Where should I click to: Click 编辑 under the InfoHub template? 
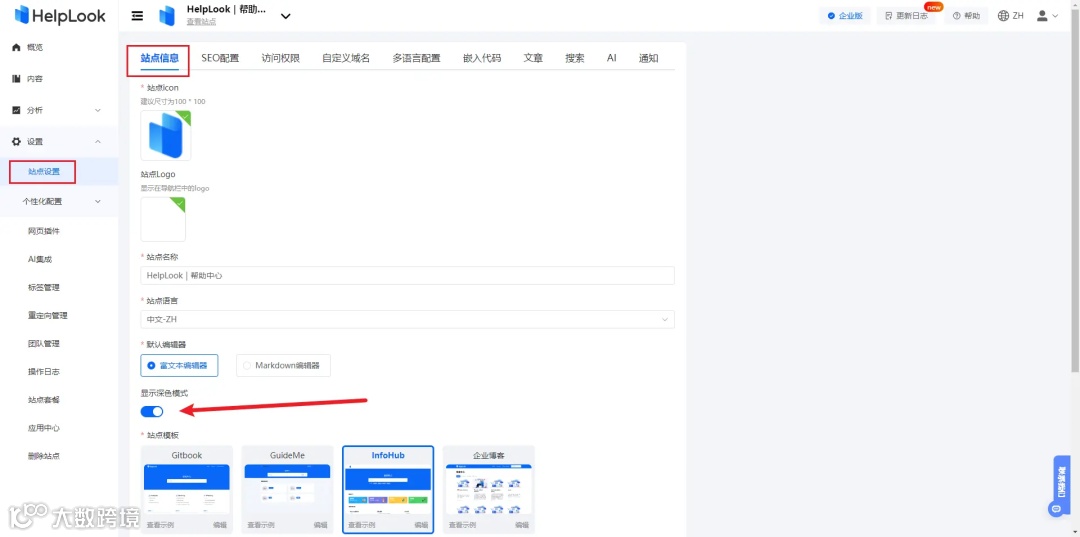tap(422, 525)
